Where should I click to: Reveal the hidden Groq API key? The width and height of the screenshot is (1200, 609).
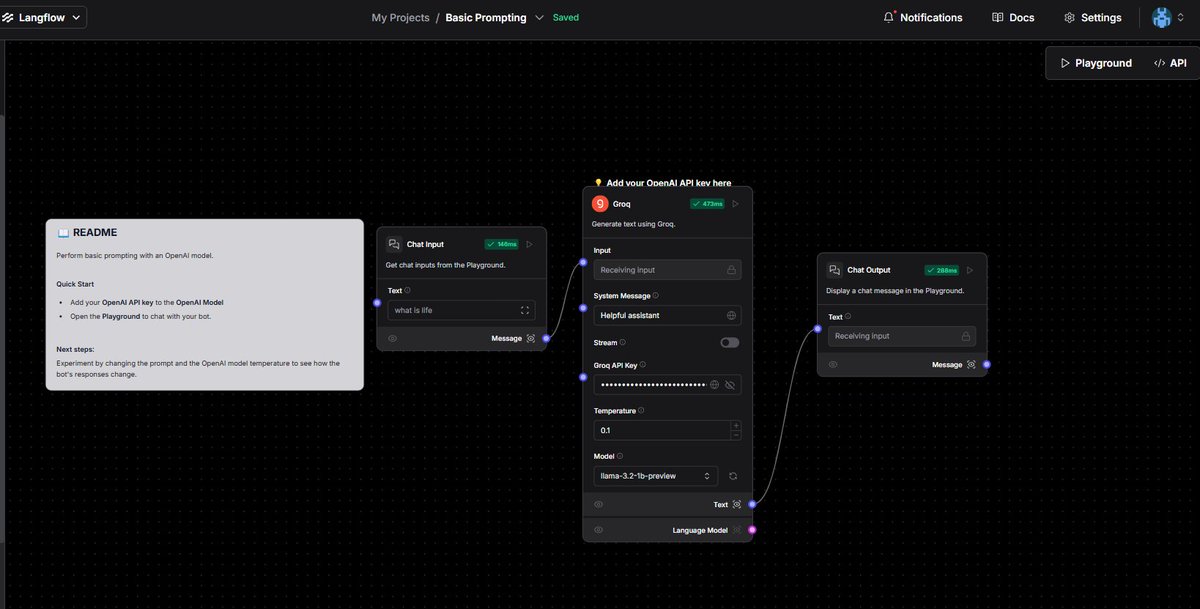point(730,384)
